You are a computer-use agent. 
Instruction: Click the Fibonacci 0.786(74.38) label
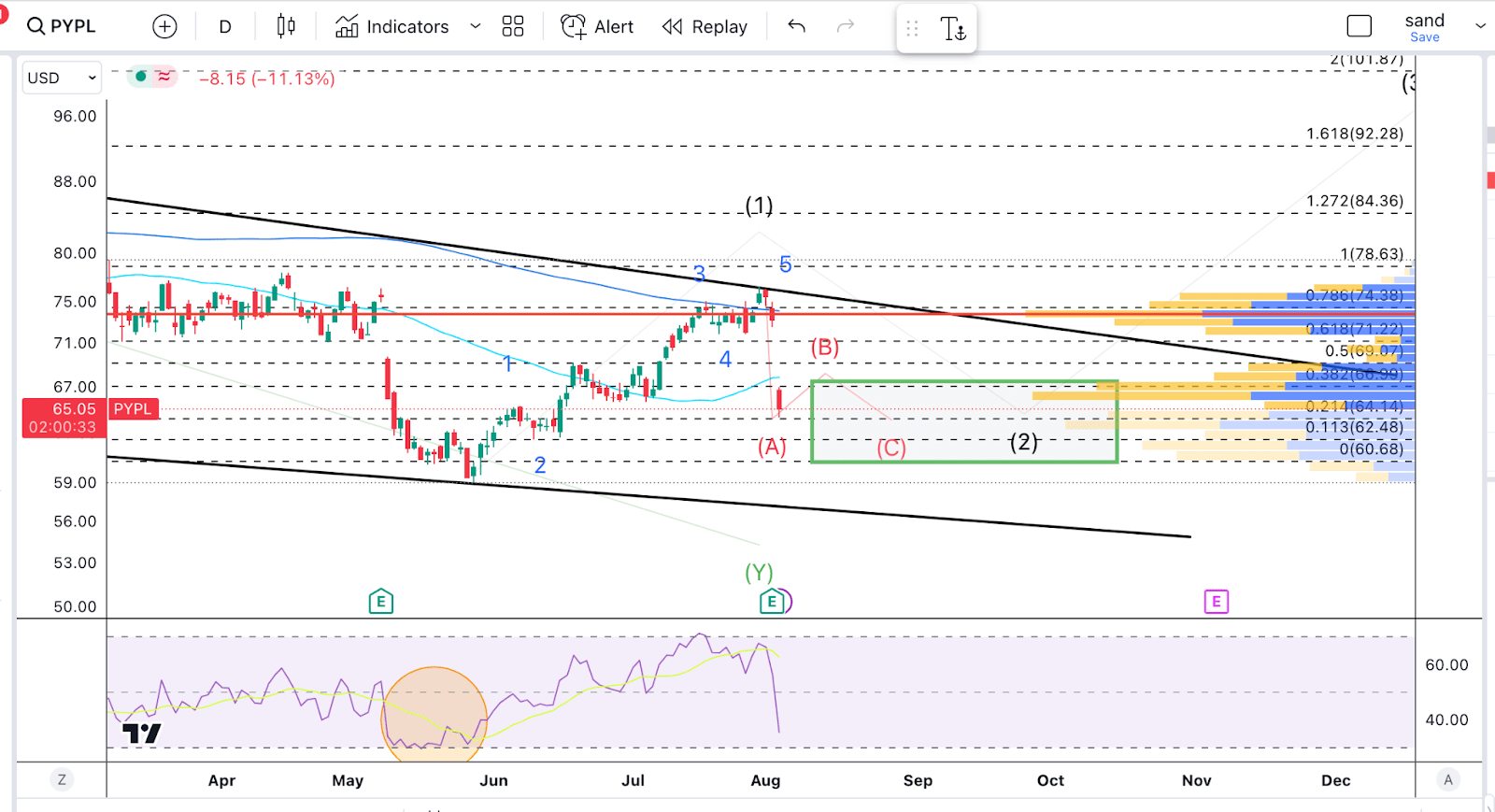1355,295
